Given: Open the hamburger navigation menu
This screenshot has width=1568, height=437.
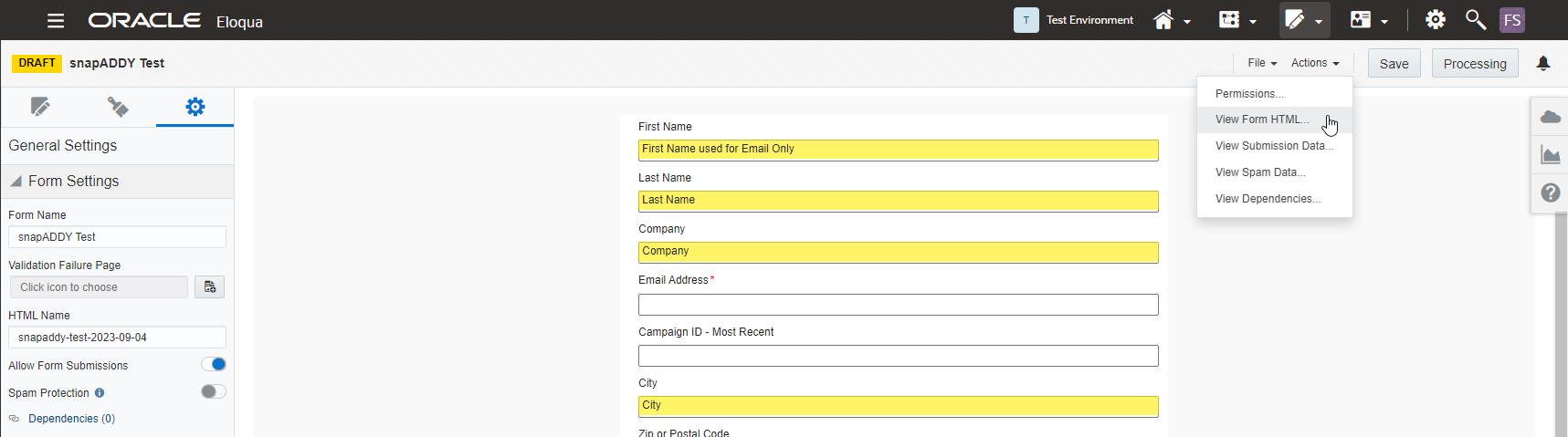Looking at the screenshot, I should [56, 20].
